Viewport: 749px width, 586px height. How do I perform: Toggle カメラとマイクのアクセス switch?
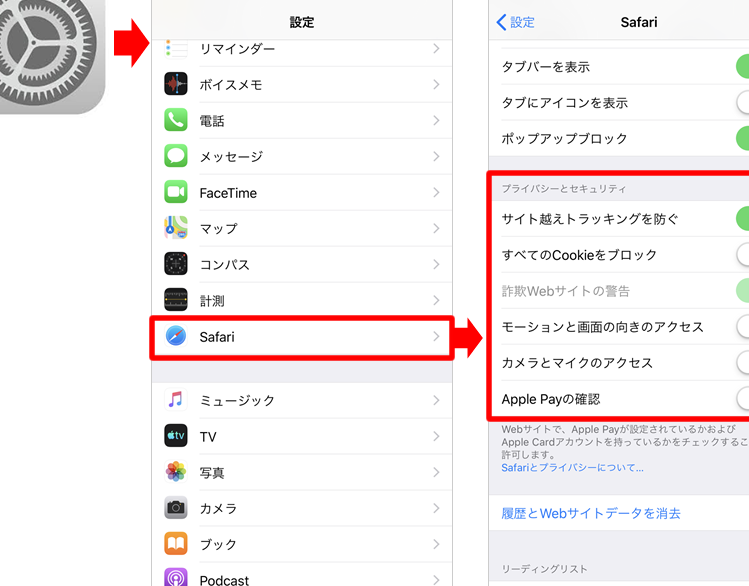742,362
